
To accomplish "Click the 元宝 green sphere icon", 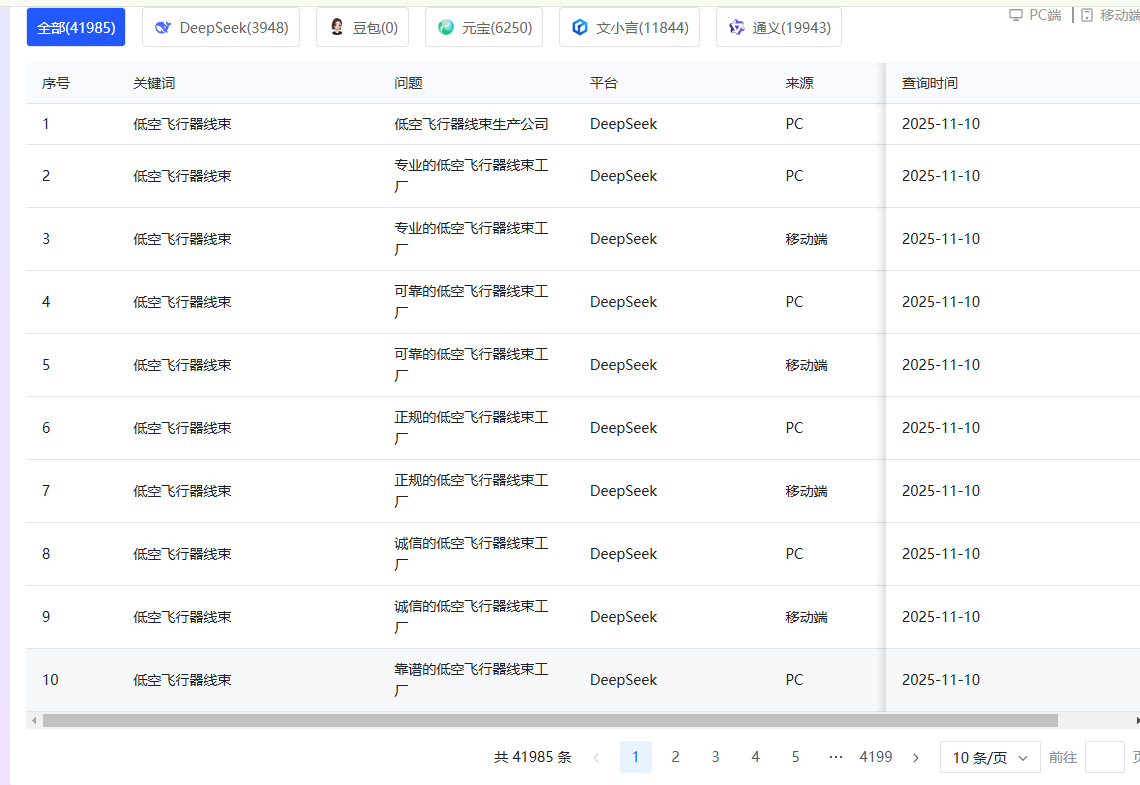I will pos(446,28).
